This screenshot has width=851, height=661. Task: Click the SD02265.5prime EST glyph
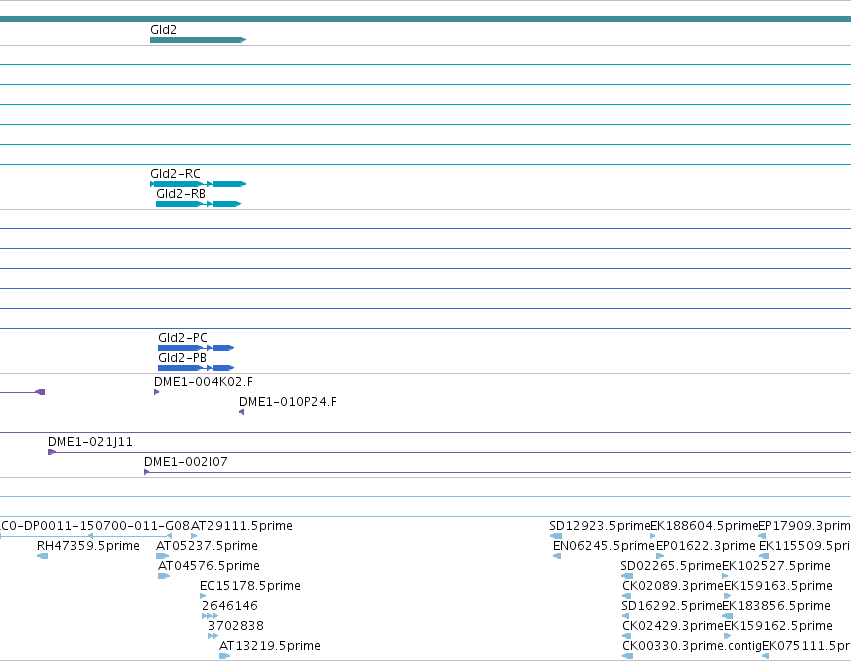tap(627, 576)
